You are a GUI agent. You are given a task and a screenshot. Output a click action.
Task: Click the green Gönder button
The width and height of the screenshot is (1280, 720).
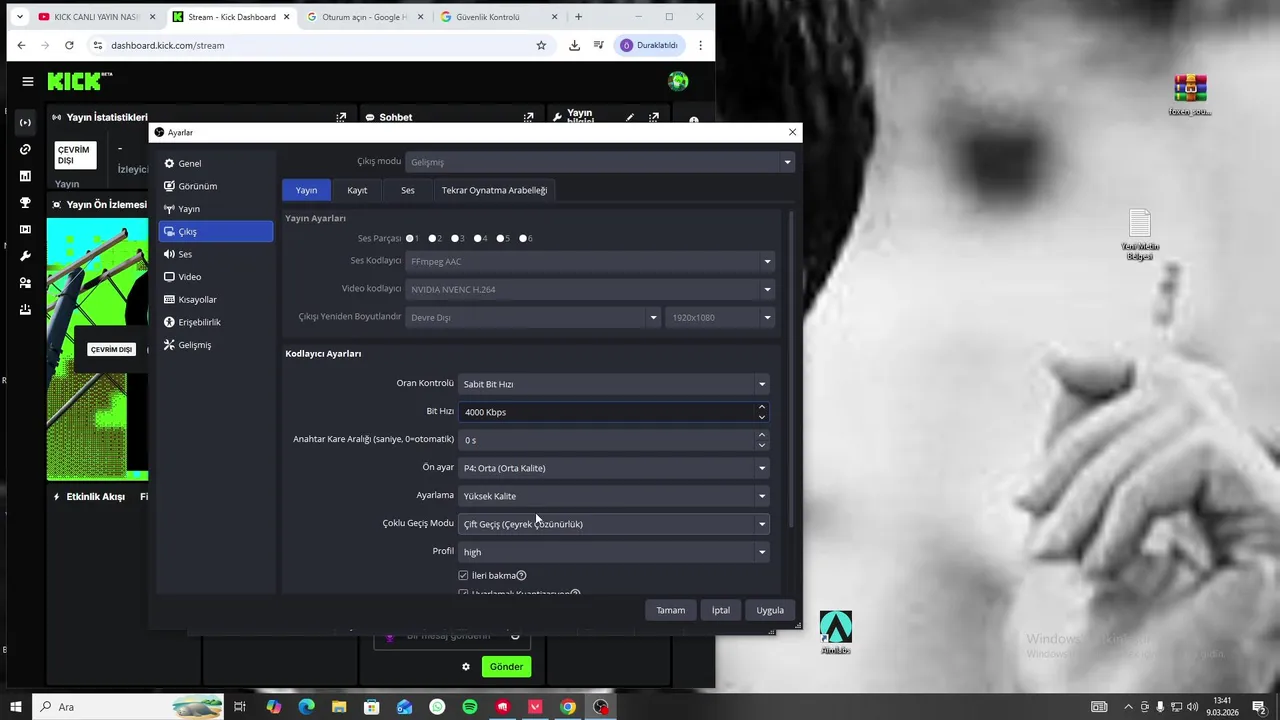506,667
